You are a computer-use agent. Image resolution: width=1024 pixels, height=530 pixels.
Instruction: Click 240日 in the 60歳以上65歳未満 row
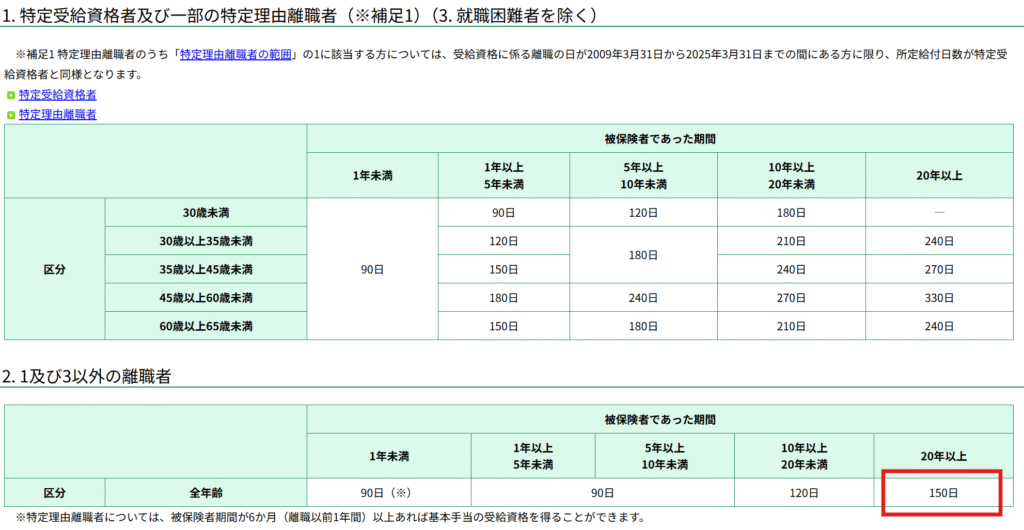940,326
